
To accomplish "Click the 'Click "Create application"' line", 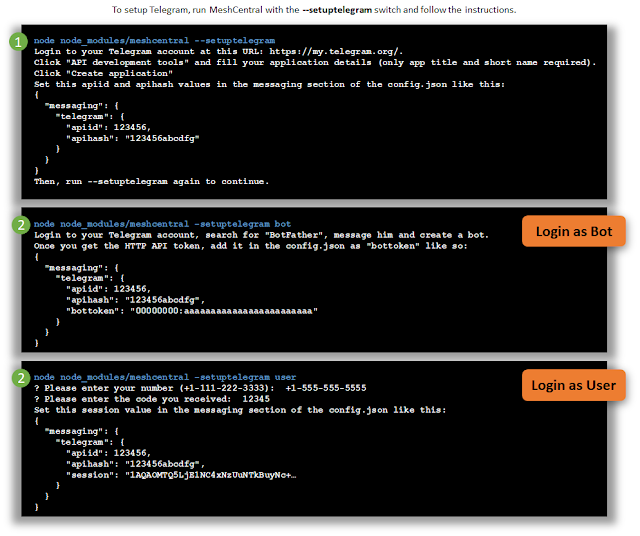I will [103, 73].
